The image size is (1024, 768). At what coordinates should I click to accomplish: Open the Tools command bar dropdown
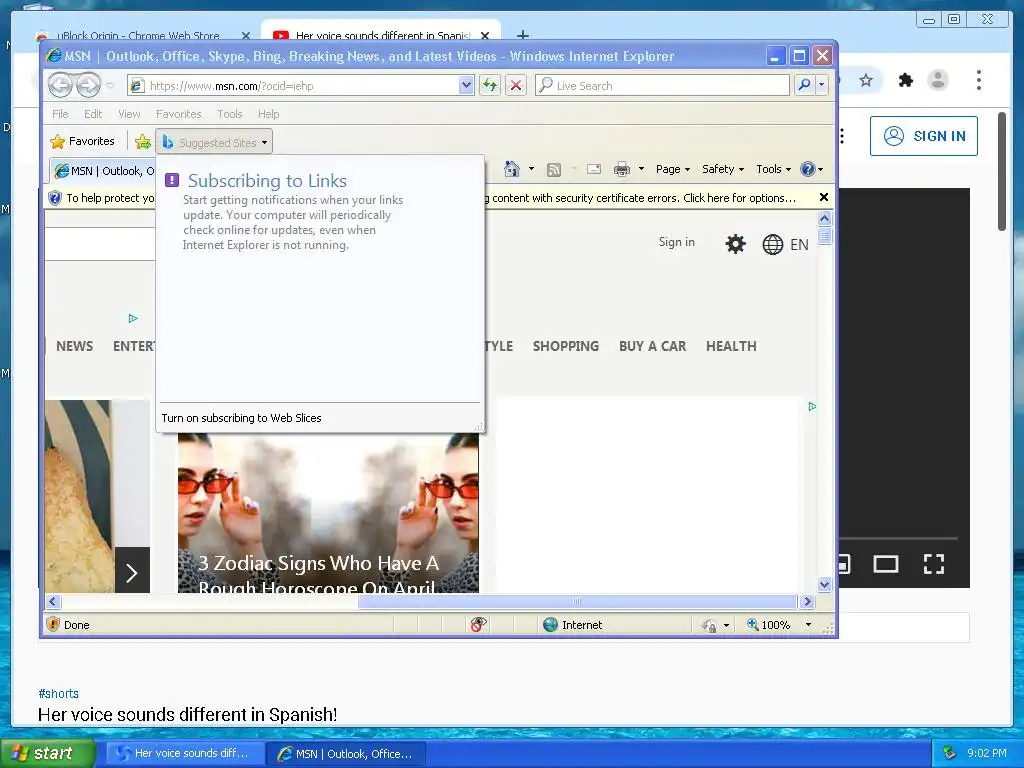tap(773, 169)
